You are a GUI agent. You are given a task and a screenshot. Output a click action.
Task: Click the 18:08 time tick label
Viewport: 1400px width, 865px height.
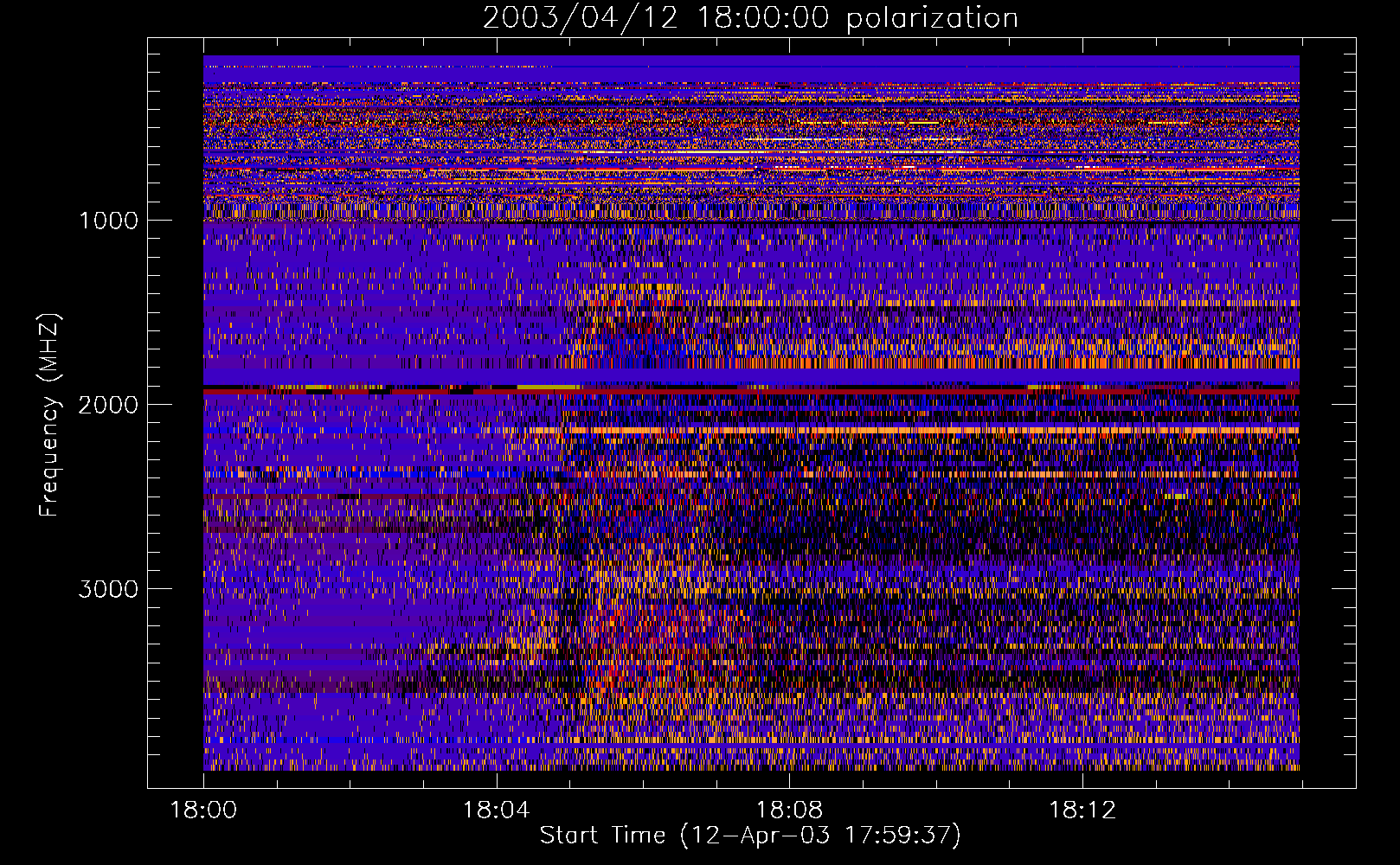pyautogui.click(x=789, y=810)
